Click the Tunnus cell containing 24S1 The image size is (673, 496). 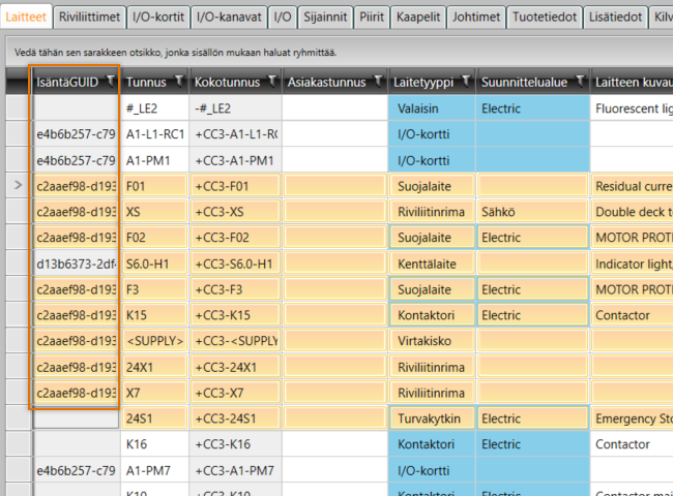[x=154, y=419]
